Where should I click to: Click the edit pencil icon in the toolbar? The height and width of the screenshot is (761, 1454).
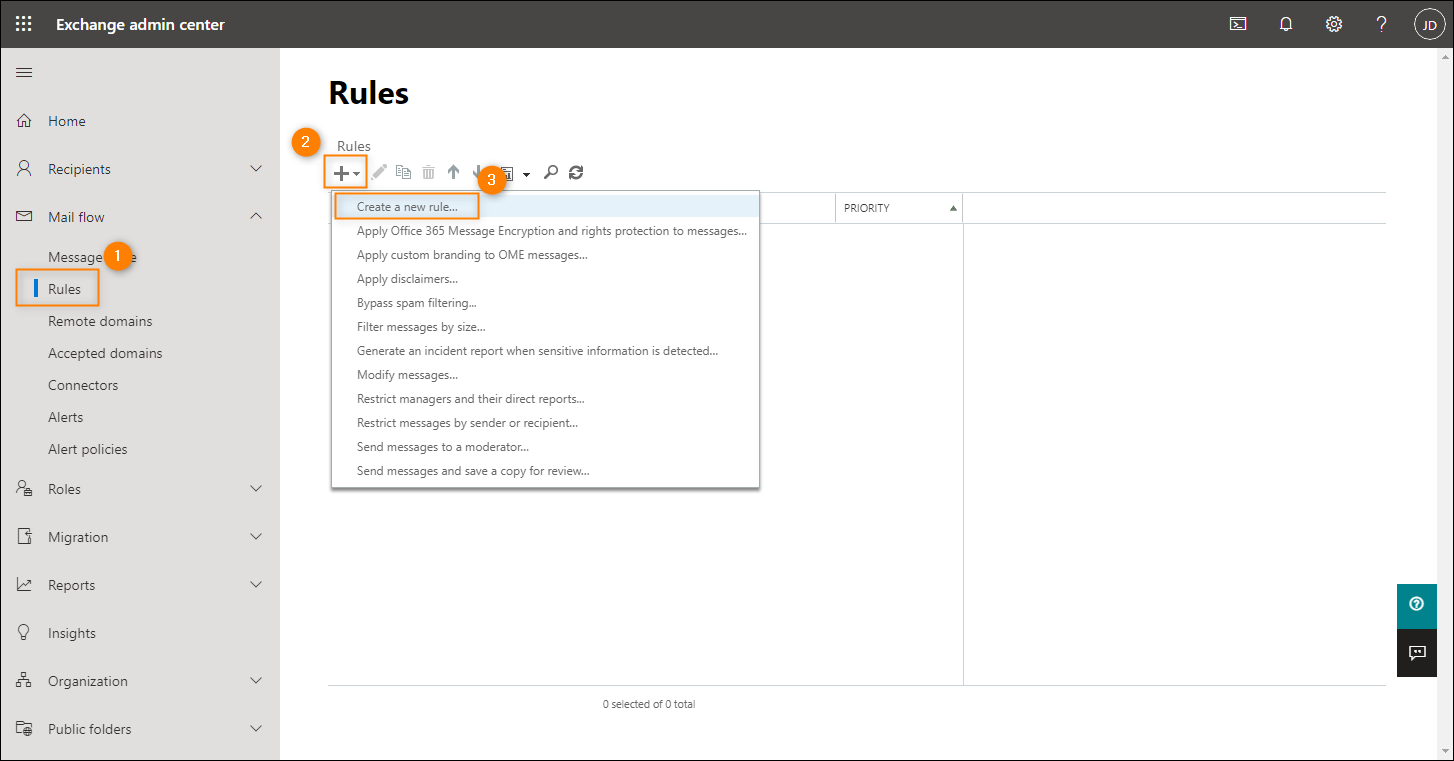point(378,171)
